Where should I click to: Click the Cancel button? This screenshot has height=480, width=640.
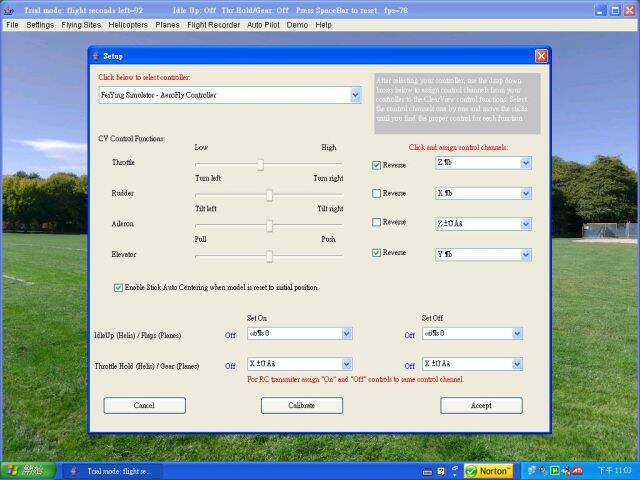[x=144, y=405]
